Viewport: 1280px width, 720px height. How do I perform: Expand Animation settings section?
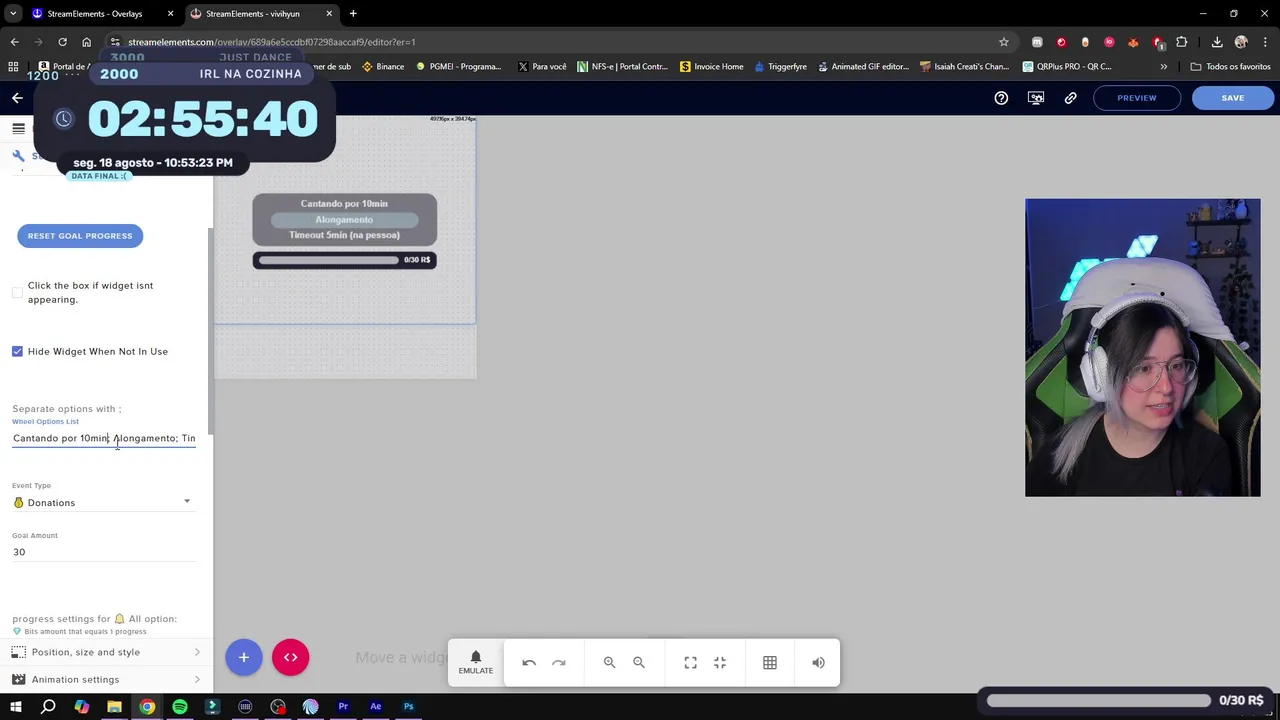pyautogui.click(x=106, y=679)
